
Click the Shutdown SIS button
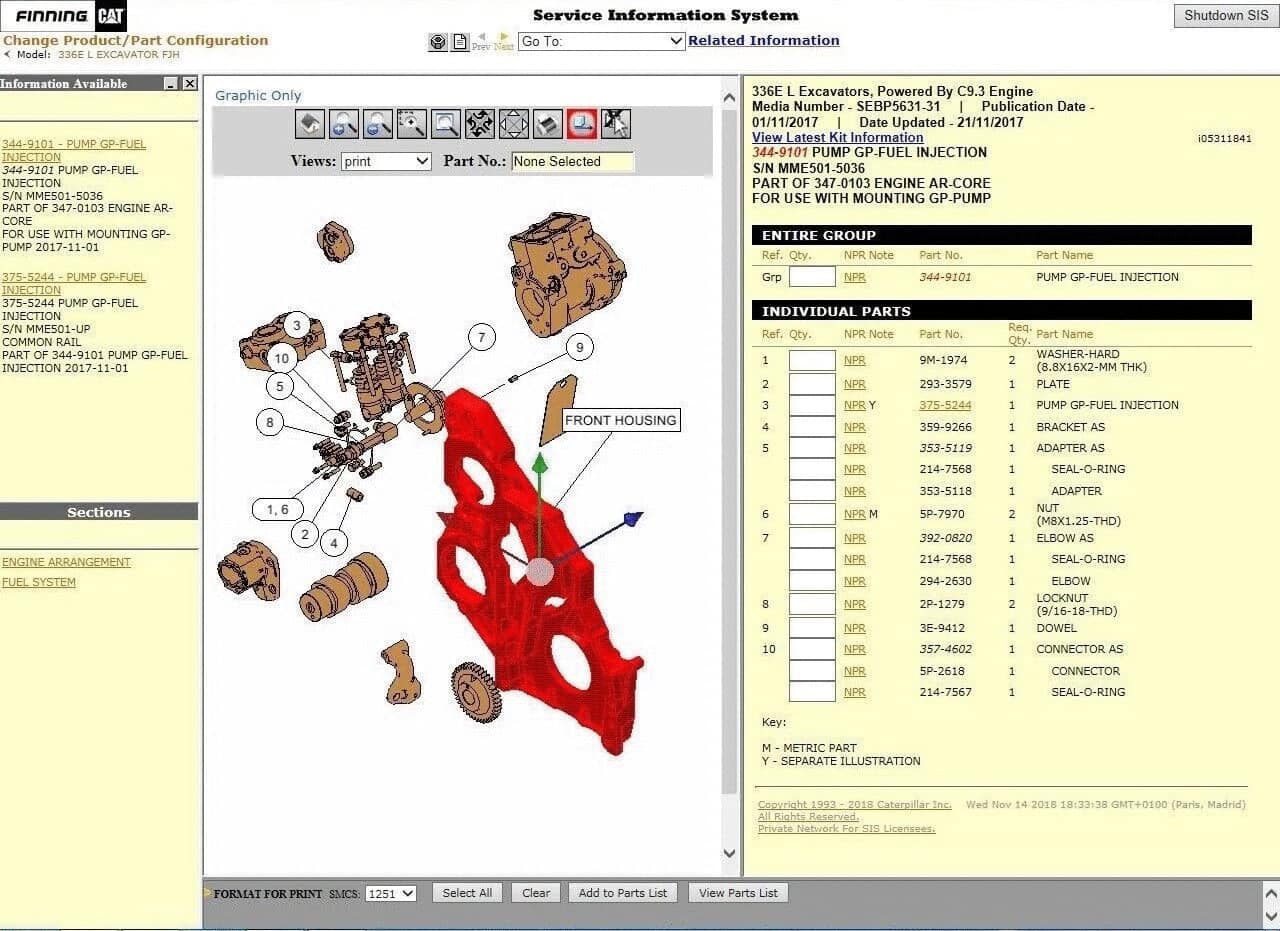(x=1226, y=16)
